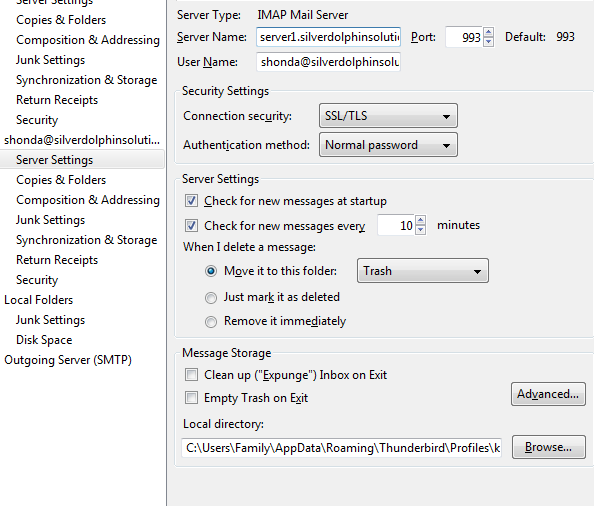Screen dimensions: 594x506
Task: Click in the Server Name input field
Action: (x=328, y=37)
